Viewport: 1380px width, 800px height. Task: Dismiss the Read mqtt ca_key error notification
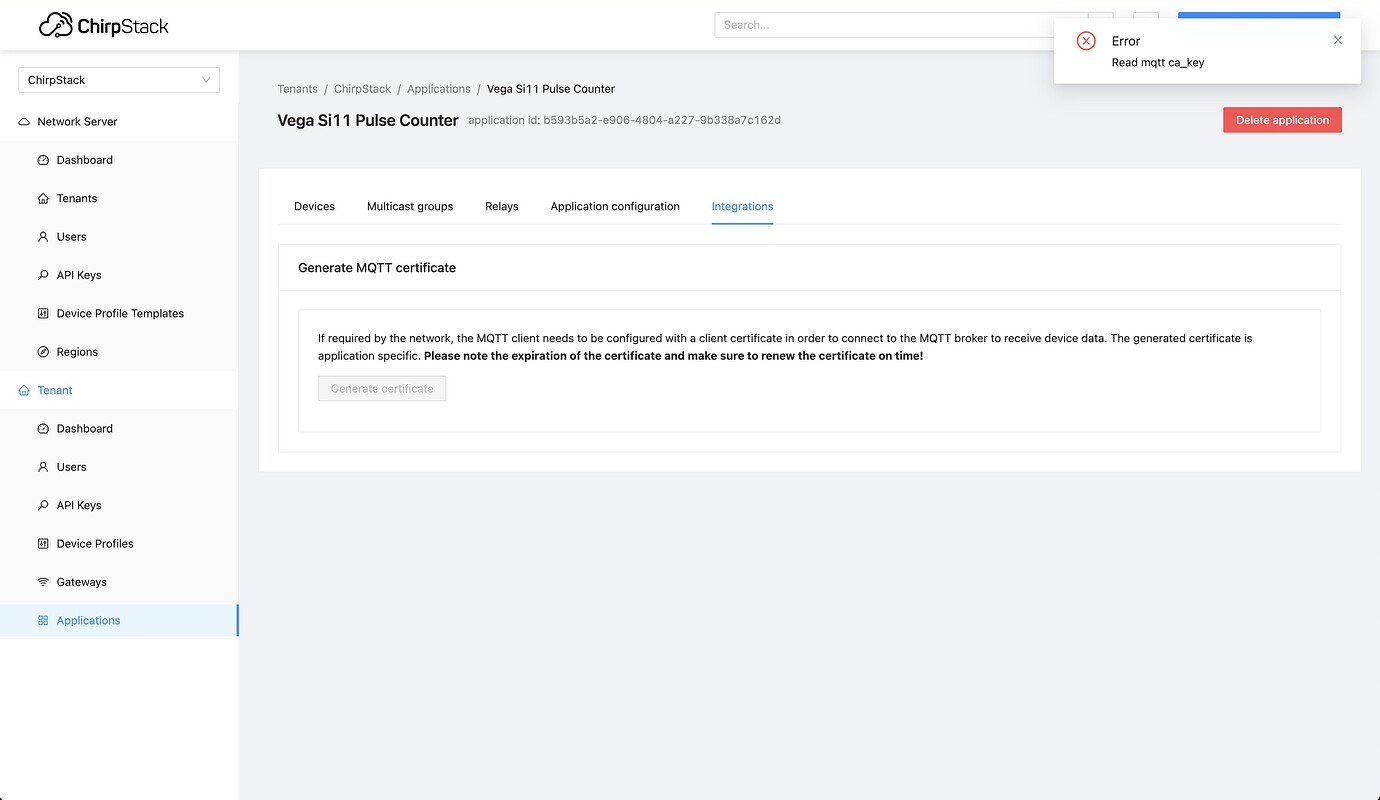point(1337,40)
